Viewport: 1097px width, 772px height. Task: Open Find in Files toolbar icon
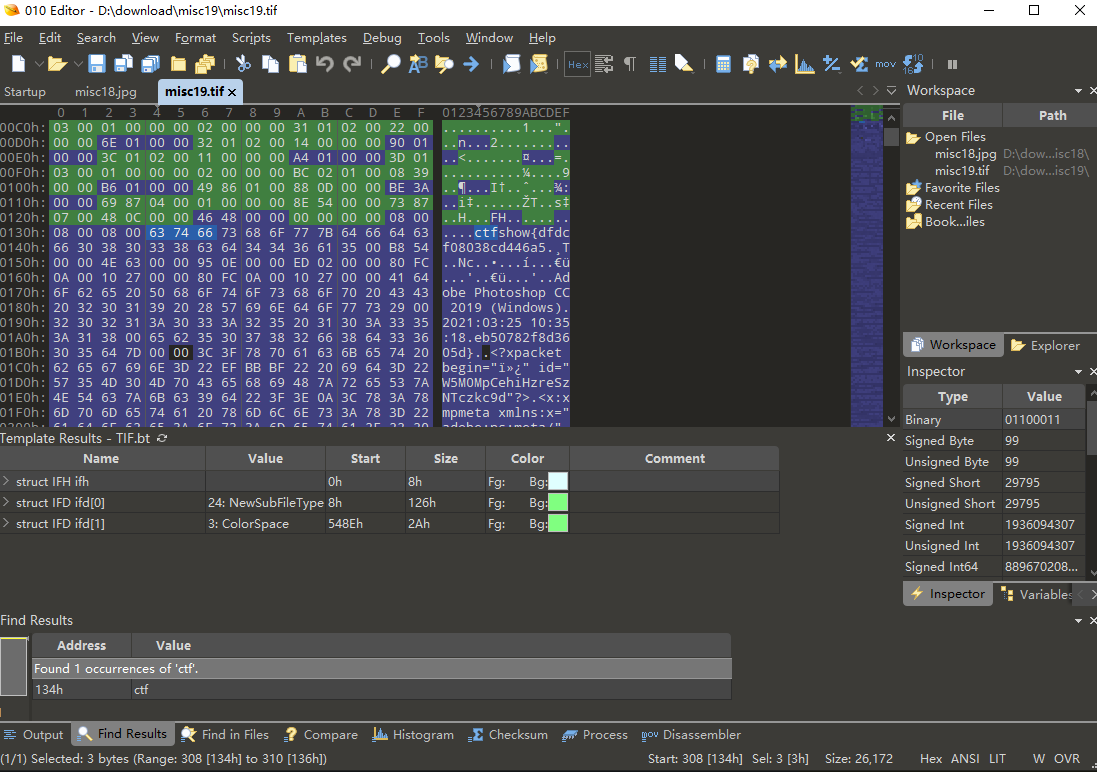[x=444, y=64]
